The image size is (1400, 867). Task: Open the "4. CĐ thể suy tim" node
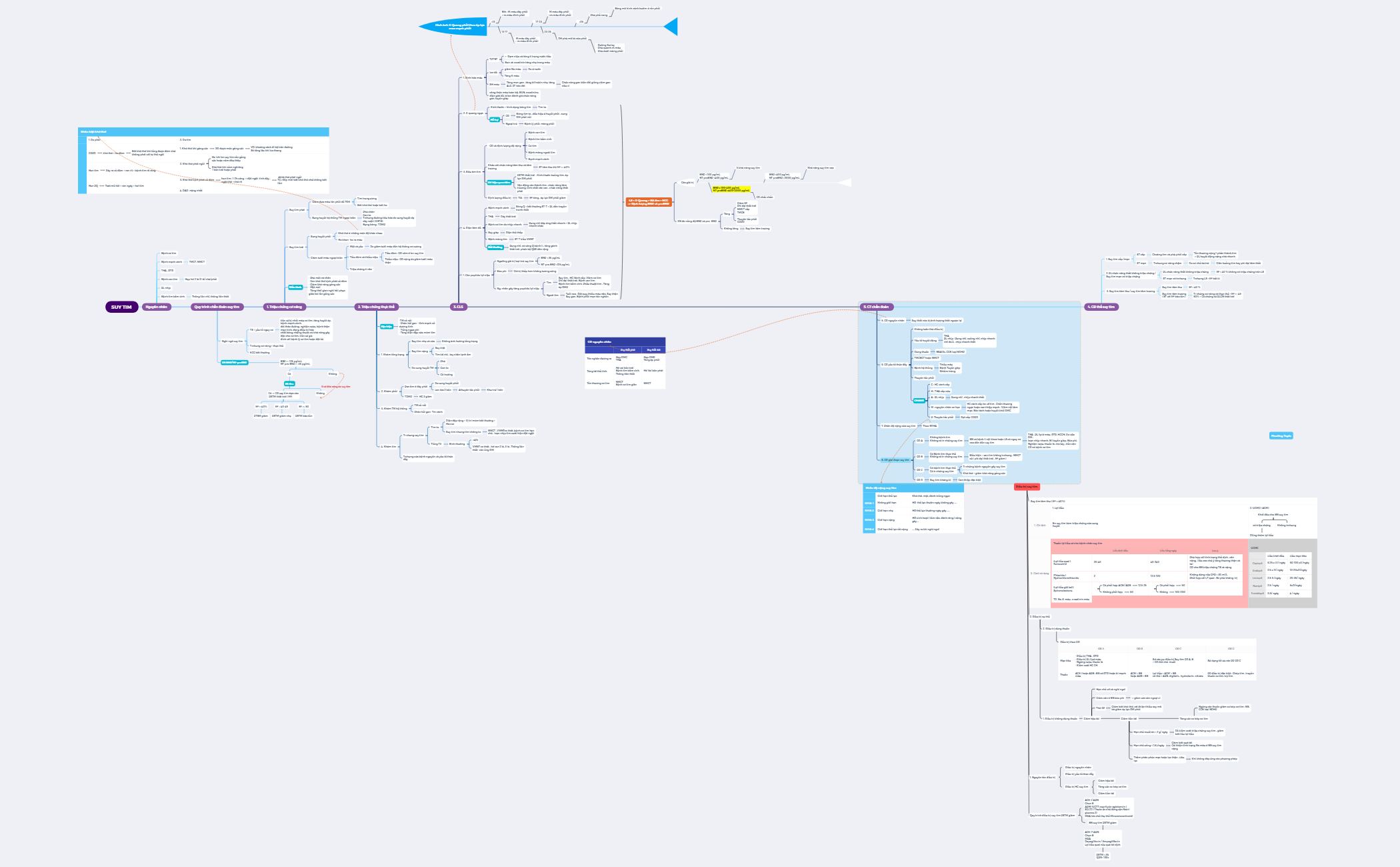1101,307
